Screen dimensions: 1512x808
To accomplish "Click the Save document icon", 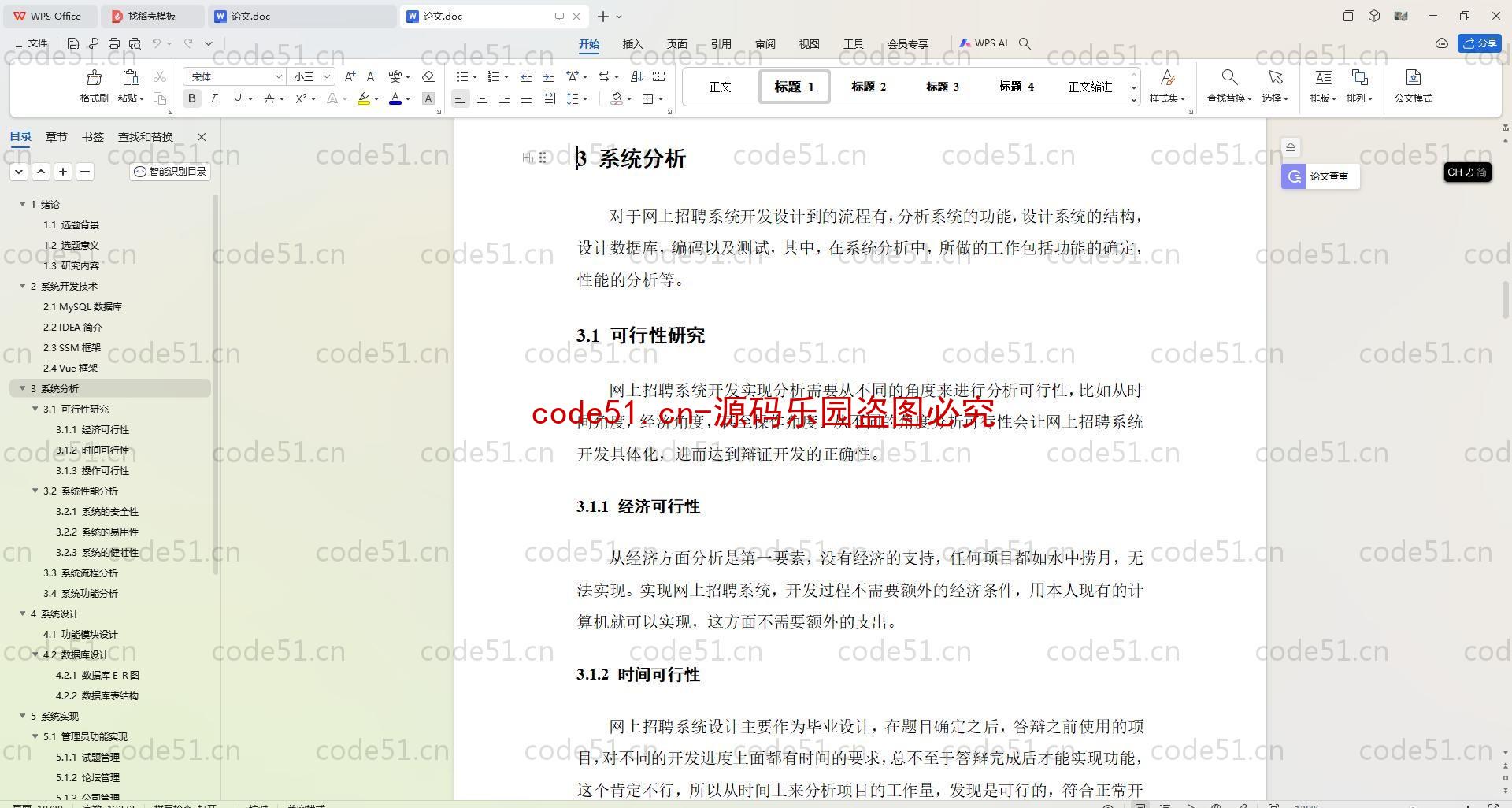I will coord(73,43).
